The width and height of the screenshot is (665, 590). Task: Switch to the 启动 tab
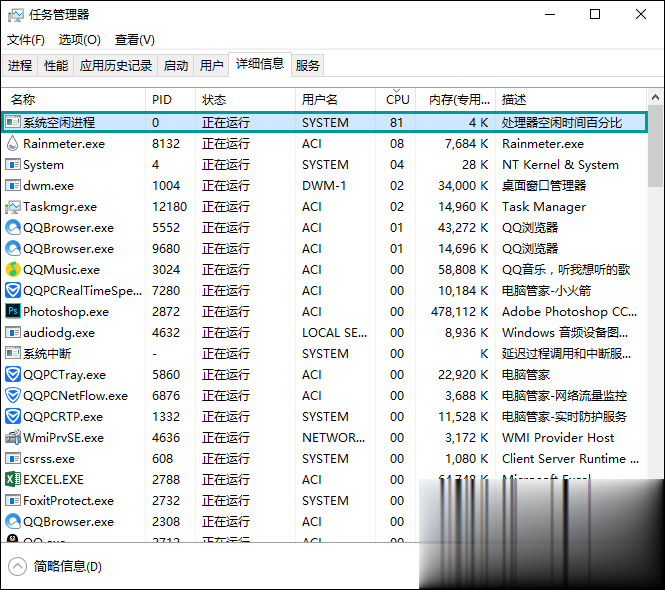click(x=176, y=65)
